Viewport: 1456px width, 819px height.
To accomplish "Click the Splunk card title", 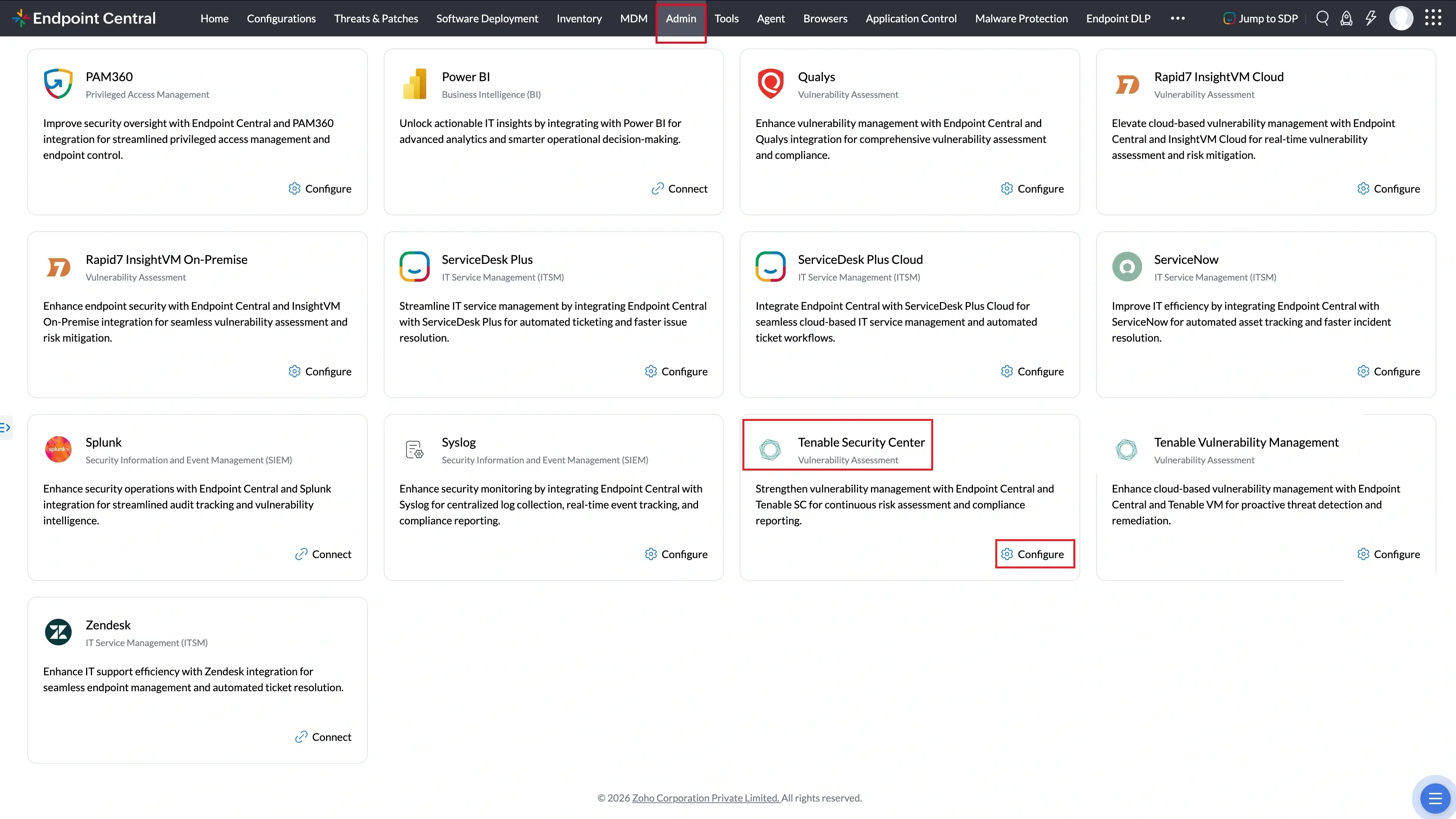I will point(104,442).
